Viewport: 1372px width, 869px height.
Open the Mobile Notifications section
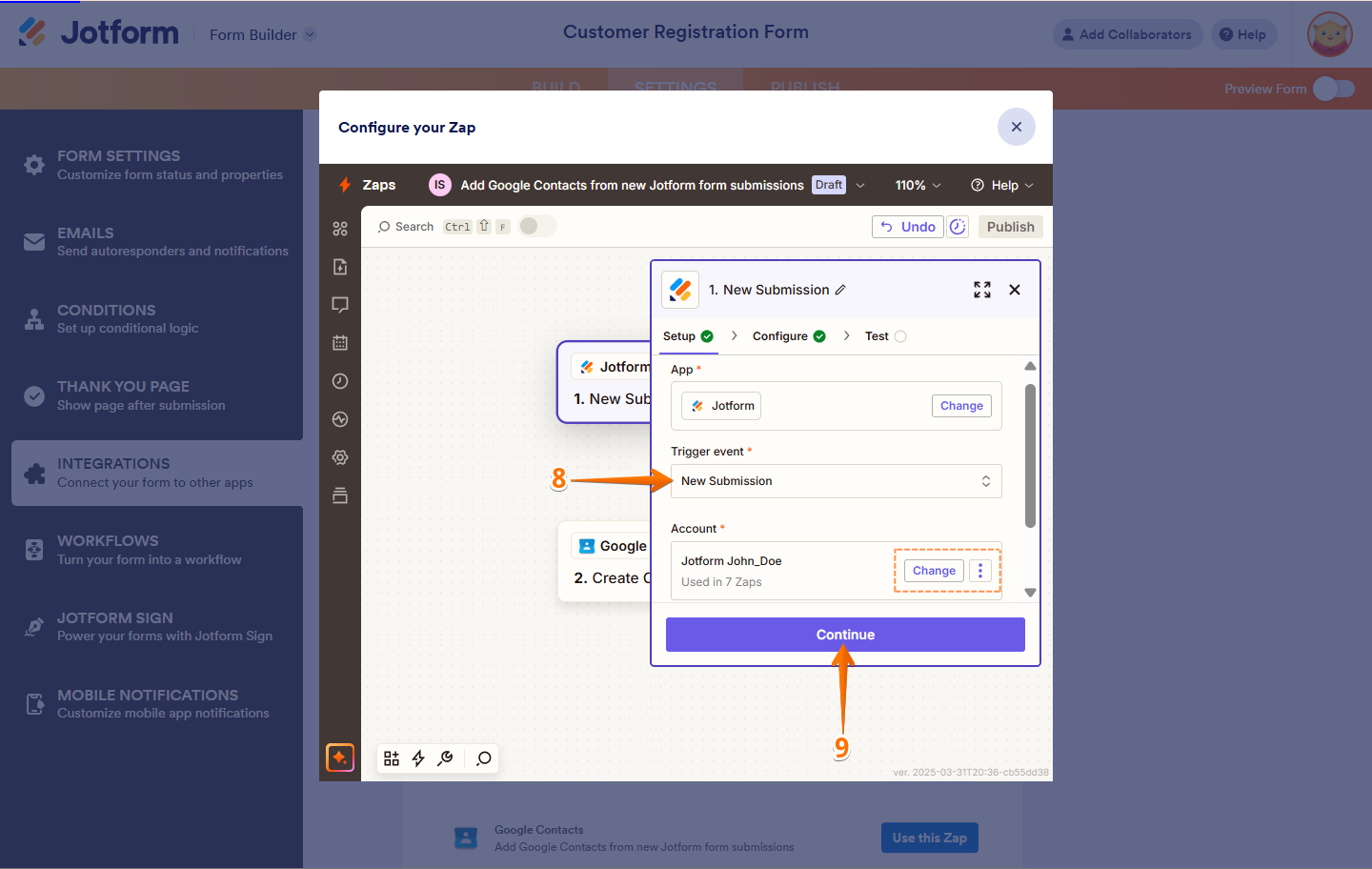157,704
